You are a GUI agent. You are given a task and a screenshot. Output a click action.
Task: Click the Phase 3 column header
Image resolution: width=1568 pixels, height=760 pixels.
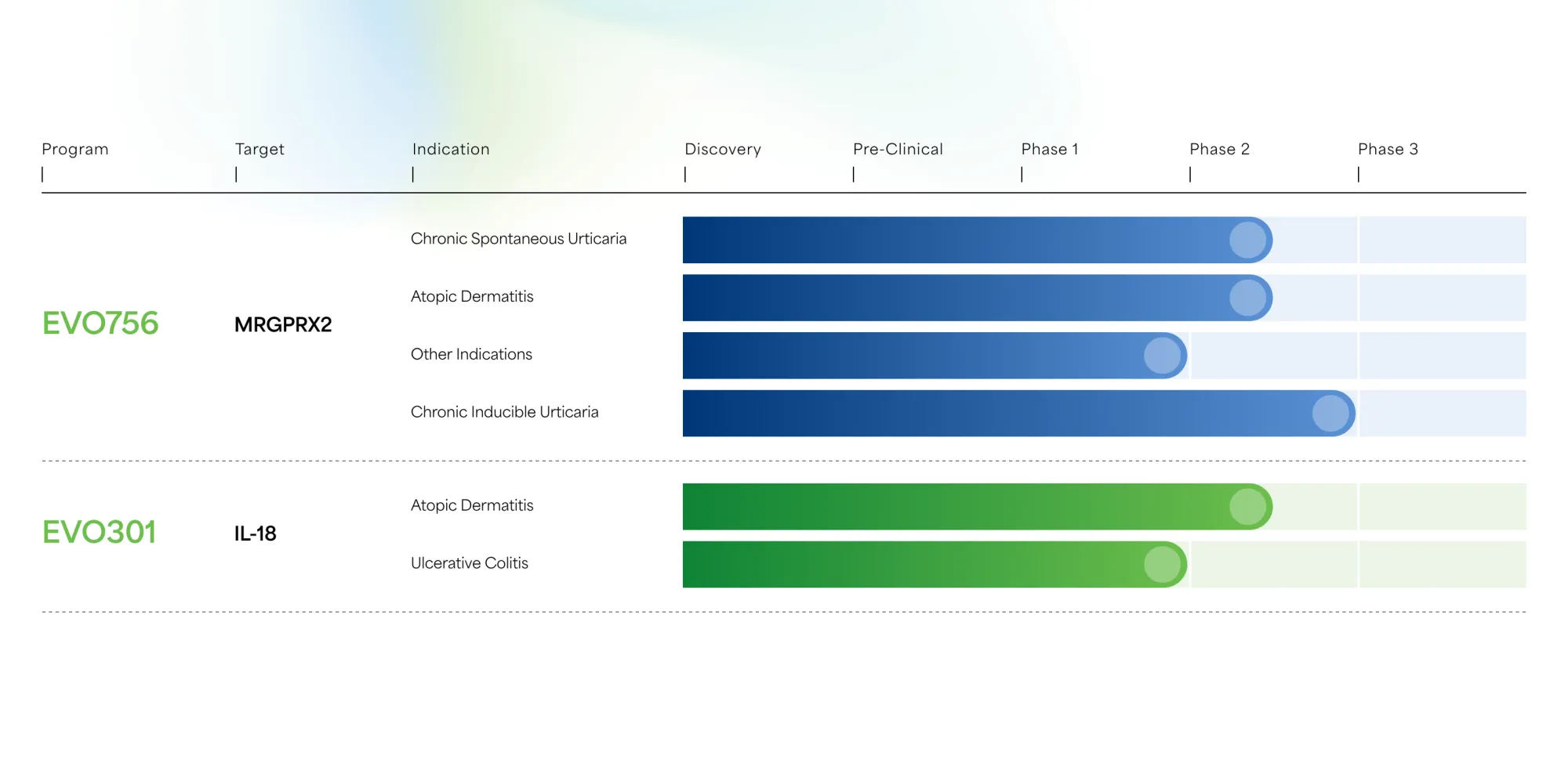pyautogui.click(x=1388, y=149)
